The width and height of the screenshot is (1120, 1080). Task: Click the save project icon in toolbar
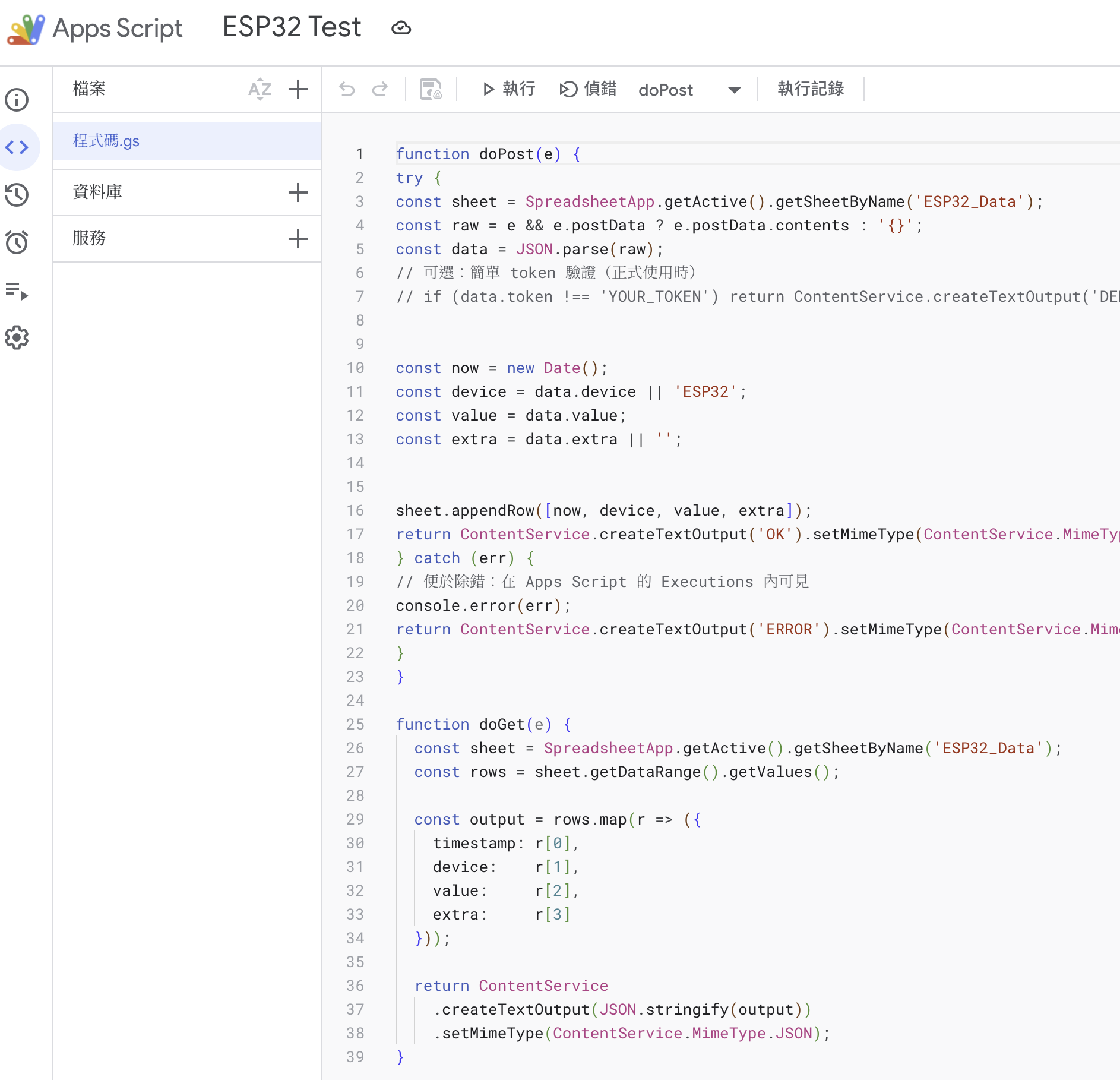tap(431, 89)
